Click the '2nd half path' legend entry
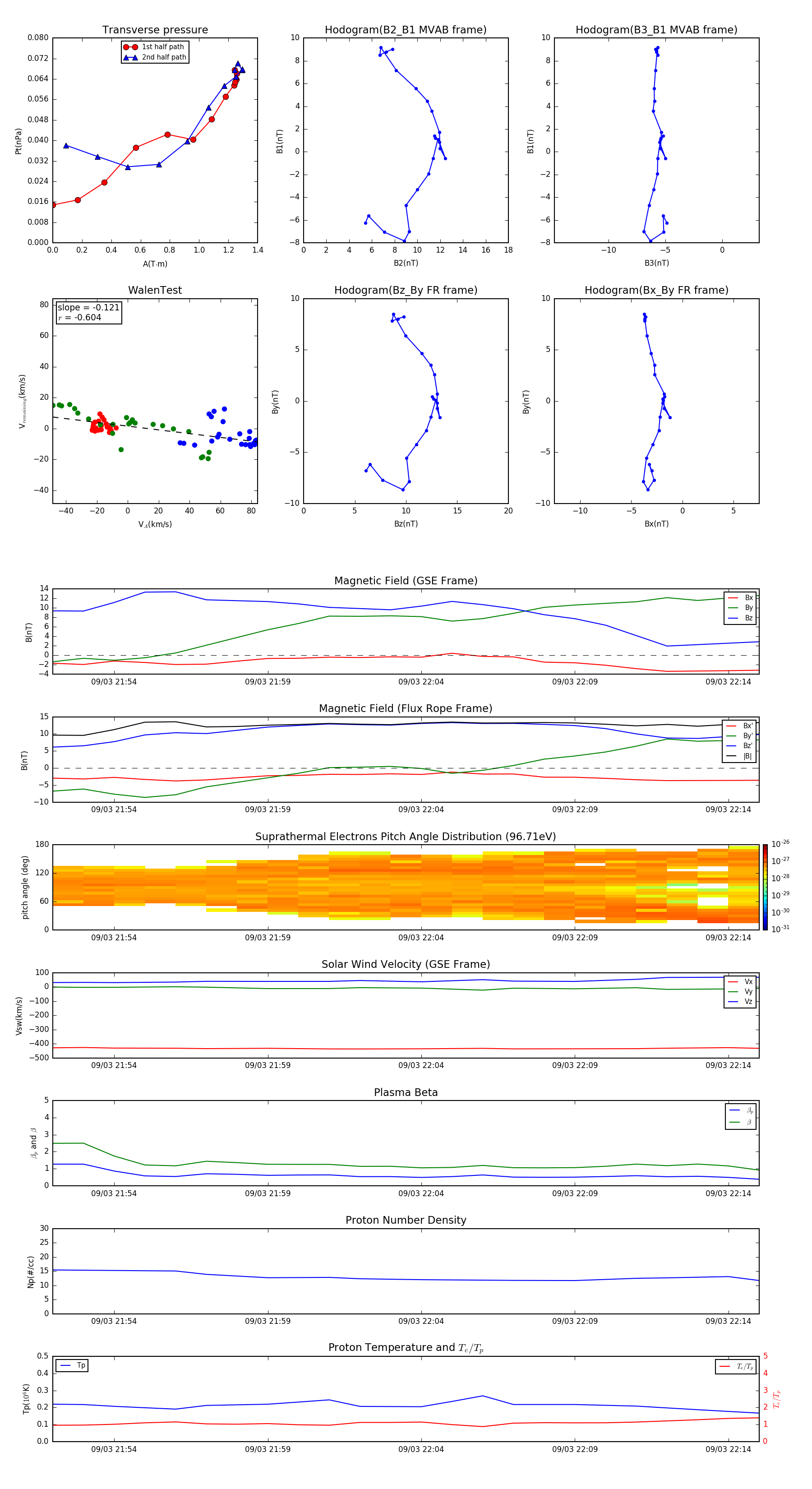Image resolution: width=812 pixels, height=1489 pixels. [155, 57]
